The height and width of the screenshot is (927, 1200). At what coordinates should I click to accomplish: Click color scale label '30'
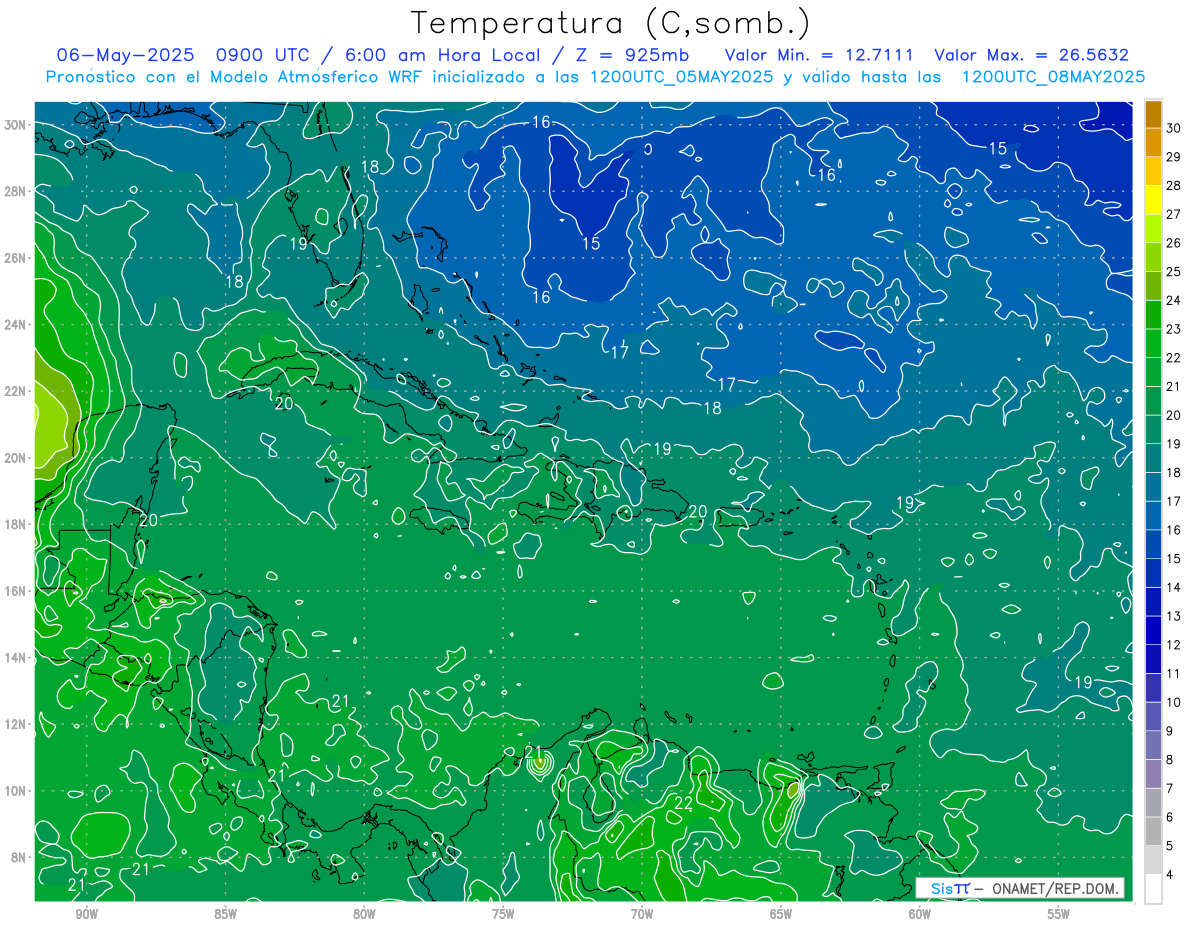1173,128
